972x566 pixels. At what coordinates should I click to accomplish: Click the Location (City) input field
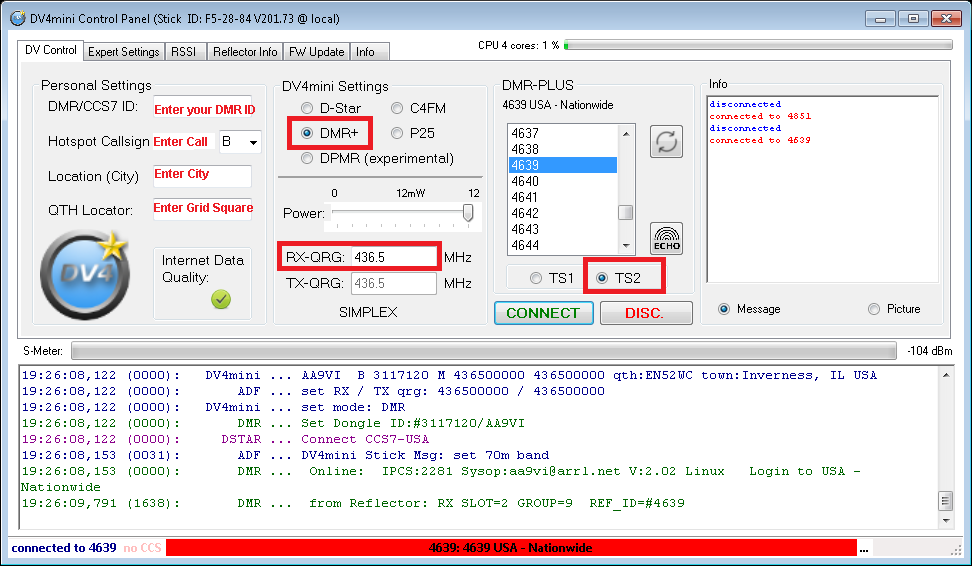click(x=203, y=175)
